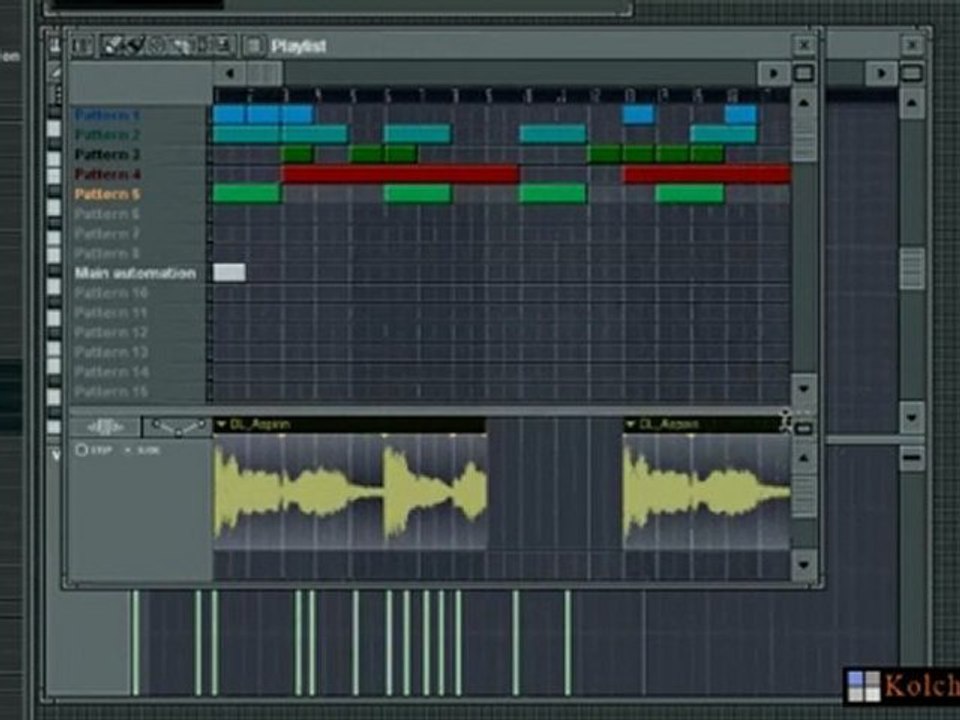
Task: Open the right DL_Aspirin clip dropdown arrow
Action: pos(630,424)
